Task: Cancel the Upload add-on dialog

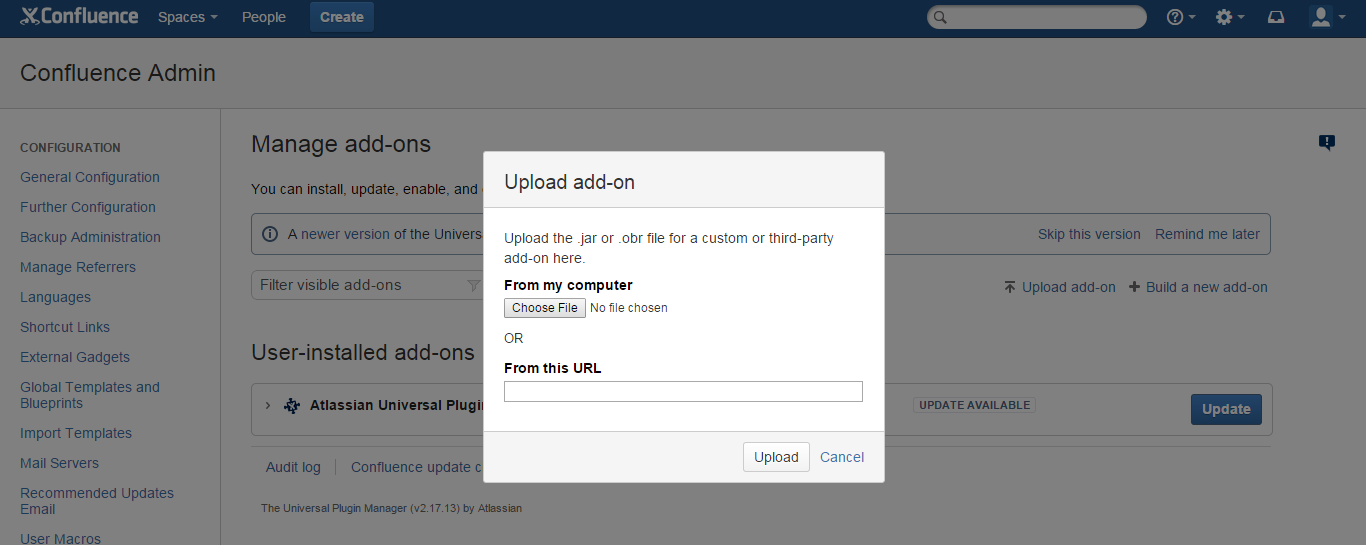Action: (842, 457)
